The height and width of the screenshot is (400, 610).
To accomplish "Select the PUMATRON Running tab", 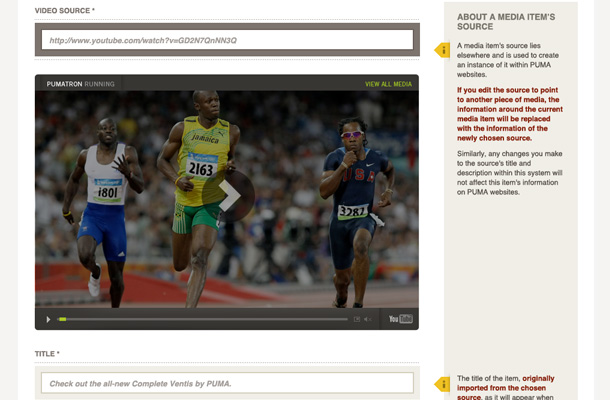I will point(81,84).
